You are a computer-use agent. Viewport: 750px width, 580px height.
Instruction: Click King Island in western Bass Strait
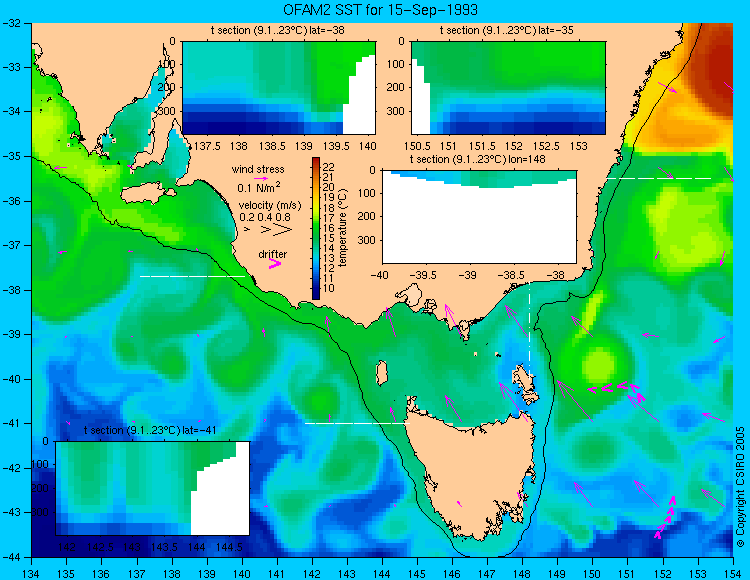pyautogui.click(x=381, y=373)
